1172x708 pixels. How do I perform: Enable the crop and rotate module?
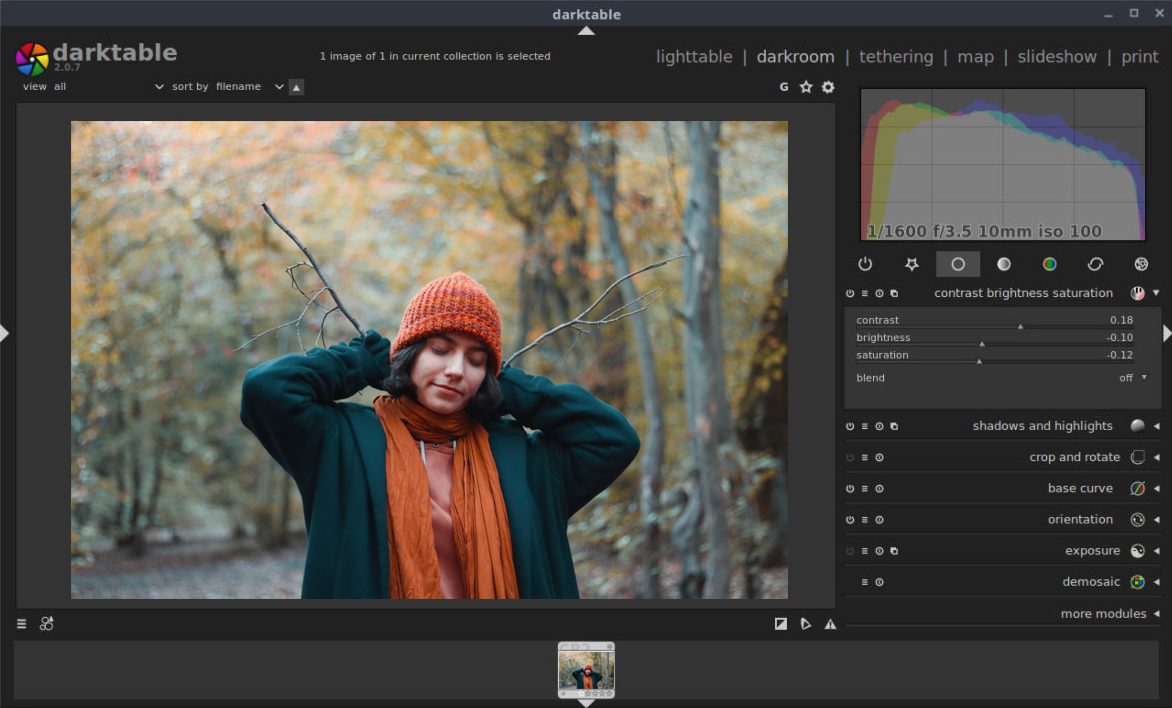click(x=850, y=458)
